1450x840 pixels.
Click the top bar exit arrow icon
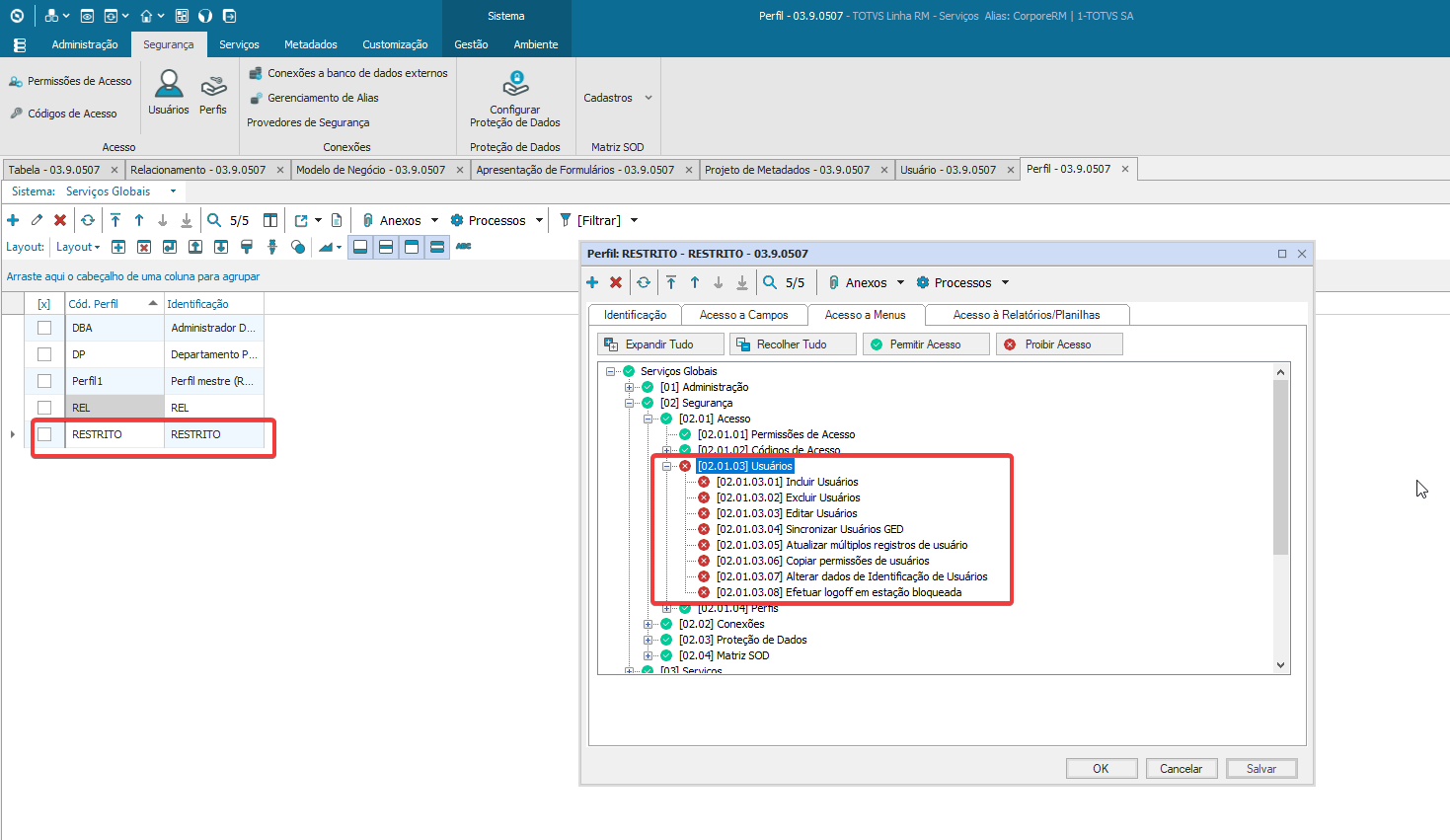(x=230, y=16)
